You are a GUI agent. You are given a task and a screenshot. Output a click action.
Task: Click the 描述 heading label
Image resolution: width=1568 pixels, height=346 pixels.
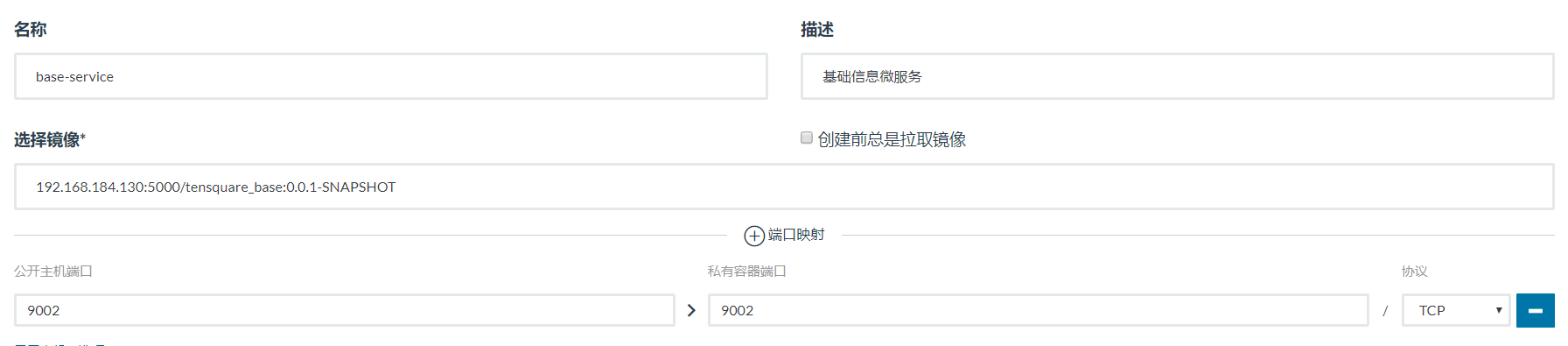(817, 30)
